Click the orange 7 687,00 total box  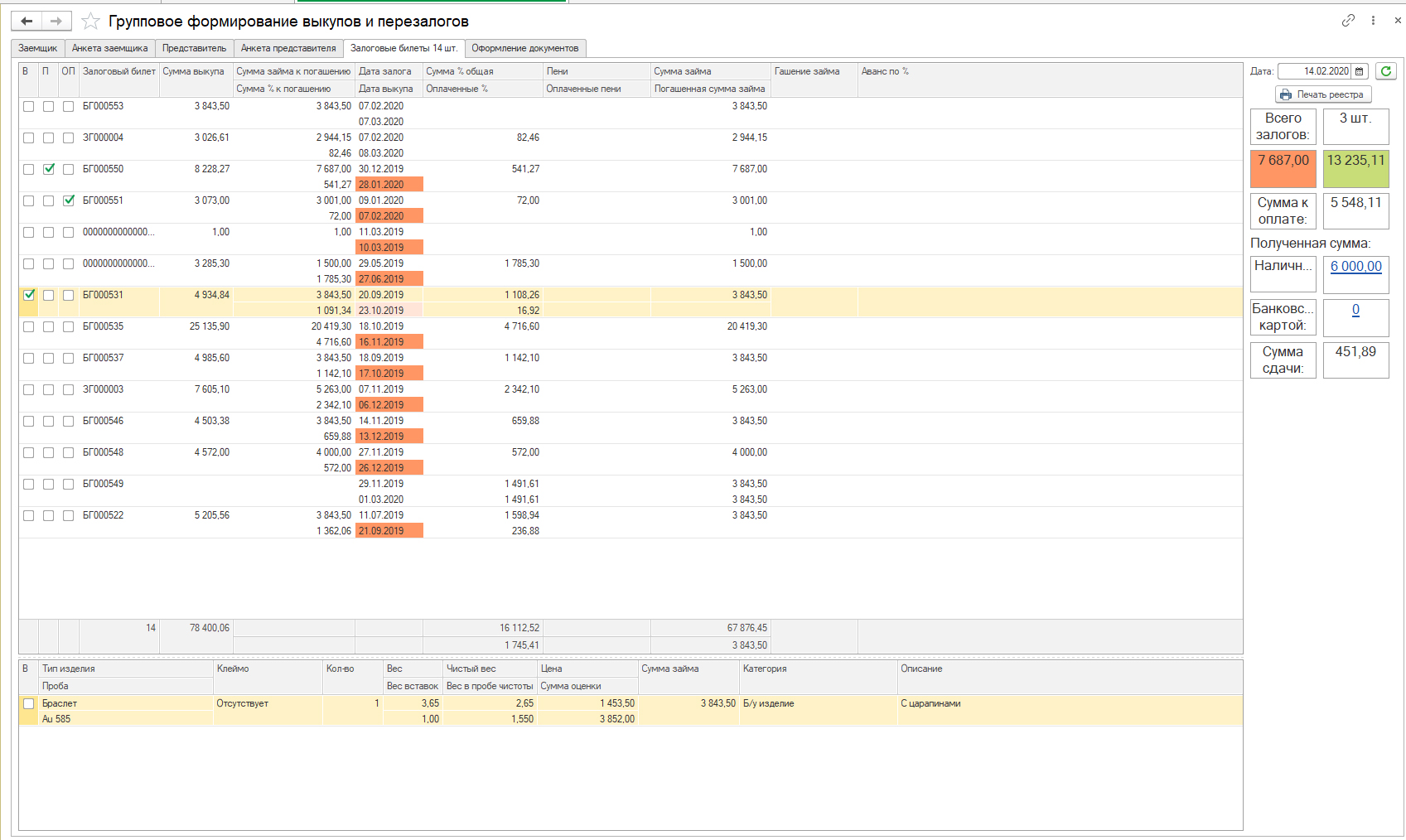pos(1283,168)
